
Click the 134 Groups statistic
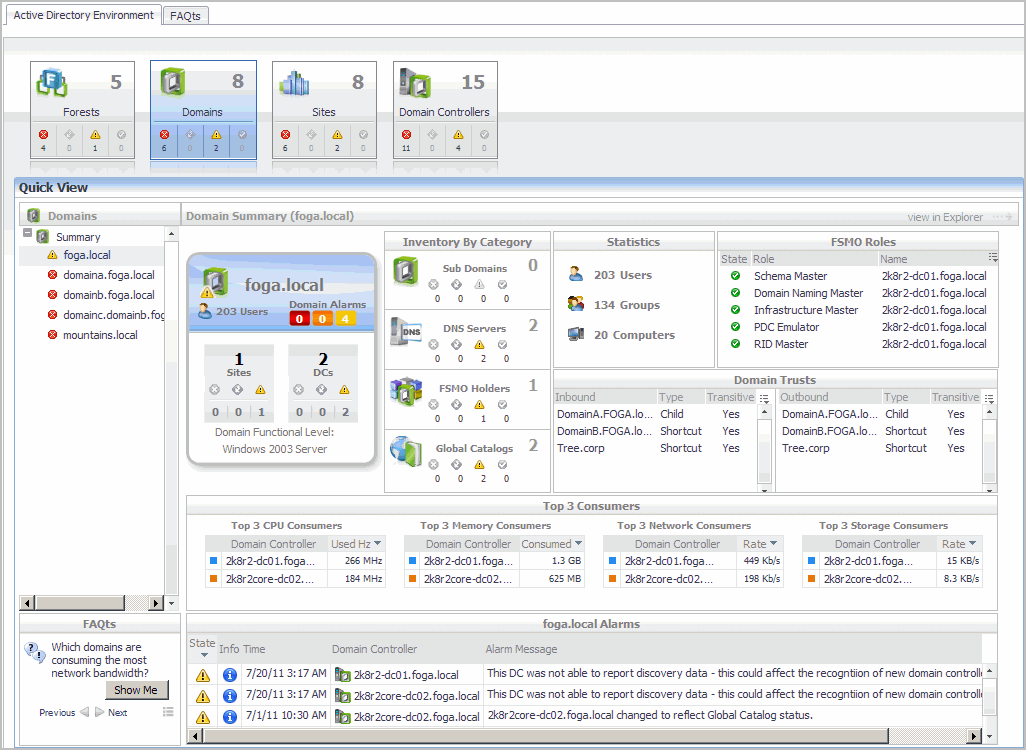tap(627, 305)
